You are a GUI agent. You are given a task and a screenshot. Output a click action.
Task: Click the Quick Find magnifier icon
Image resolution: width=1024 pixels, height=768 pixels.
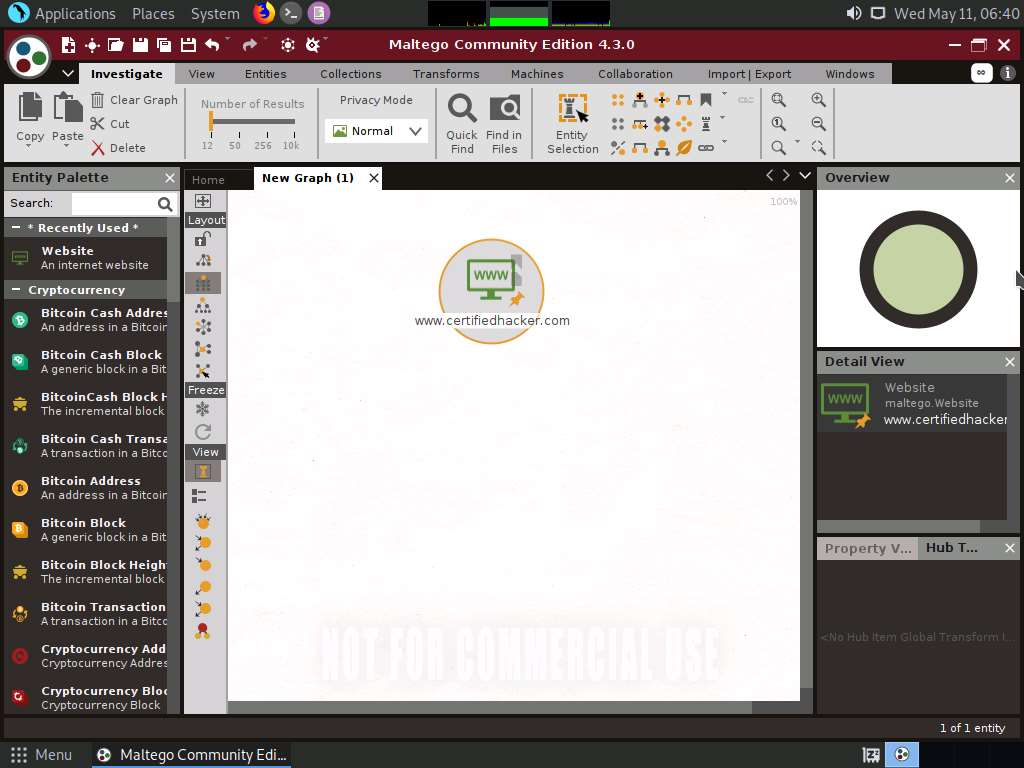click(x=462, y=108)
